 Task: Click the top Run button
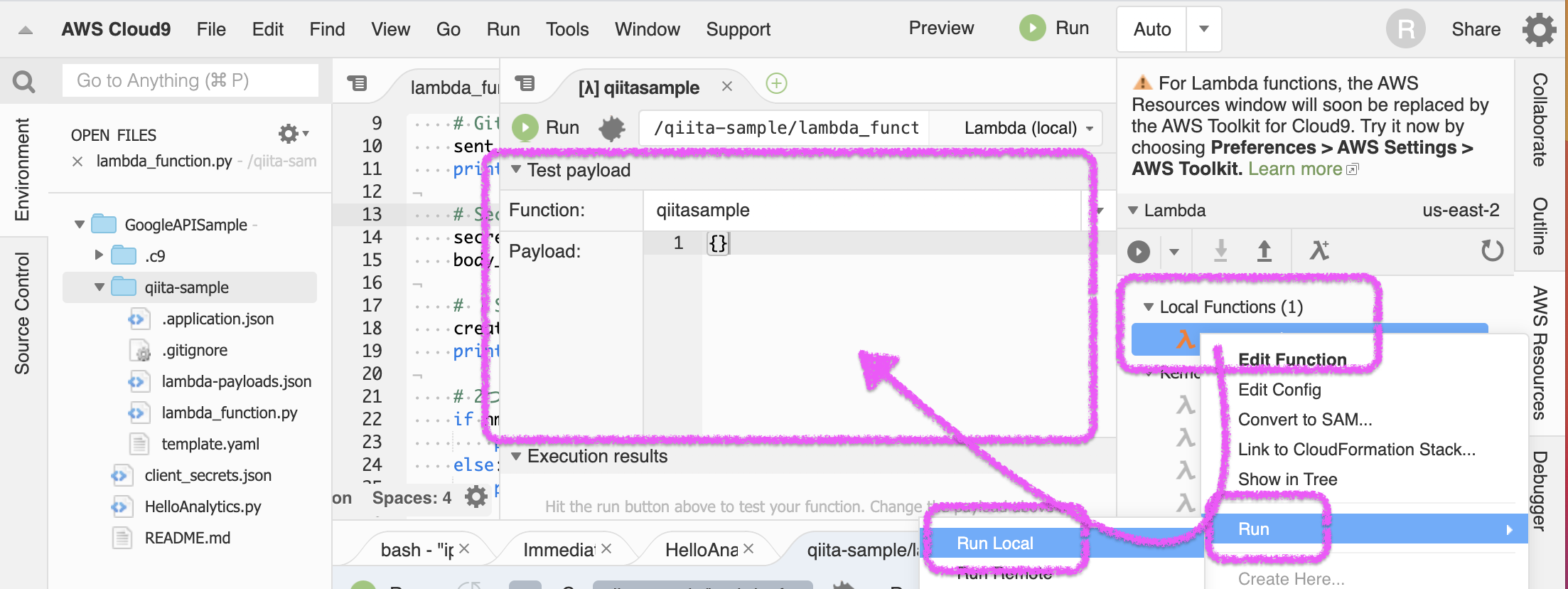1054,28
